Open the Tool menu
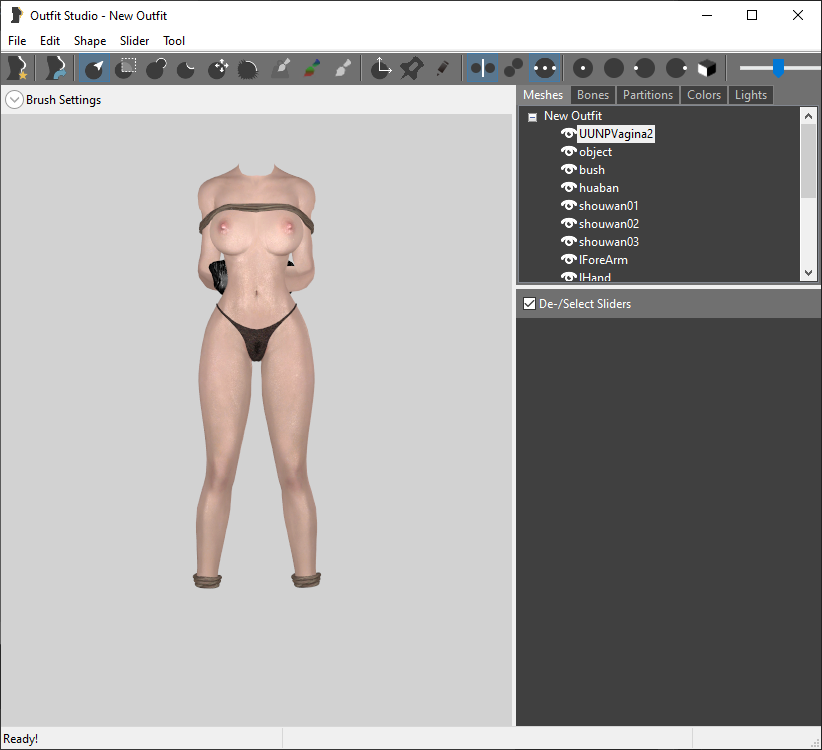Image resolution: width=822 pixels, height=750 pixels. tap(174, 41)
